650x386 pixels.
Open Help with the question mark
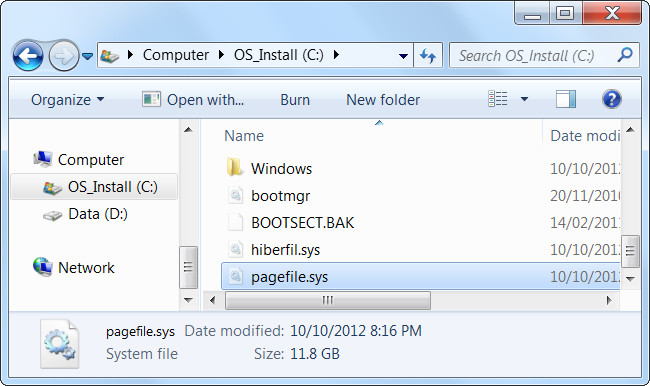(x=611, y=99)
